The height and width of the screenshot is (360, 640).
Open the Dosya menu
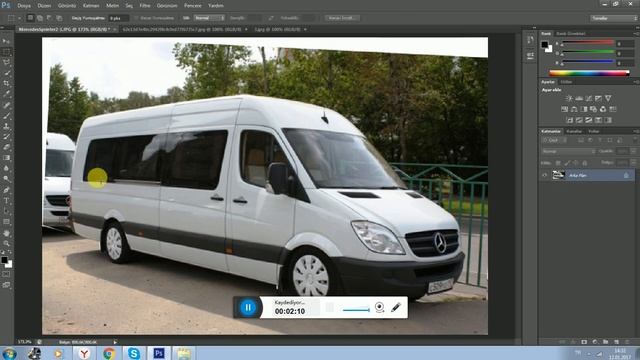(24, 6)
